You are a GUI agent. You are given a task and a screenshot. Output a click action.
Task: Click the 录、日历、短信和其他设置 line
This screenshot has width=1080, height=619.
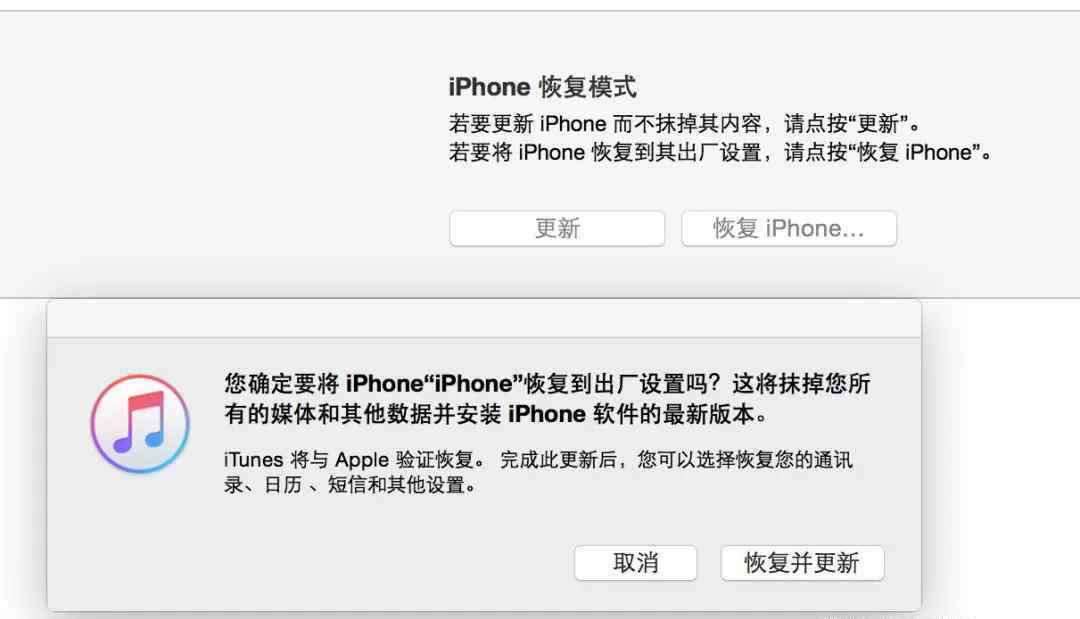(350, 485)
